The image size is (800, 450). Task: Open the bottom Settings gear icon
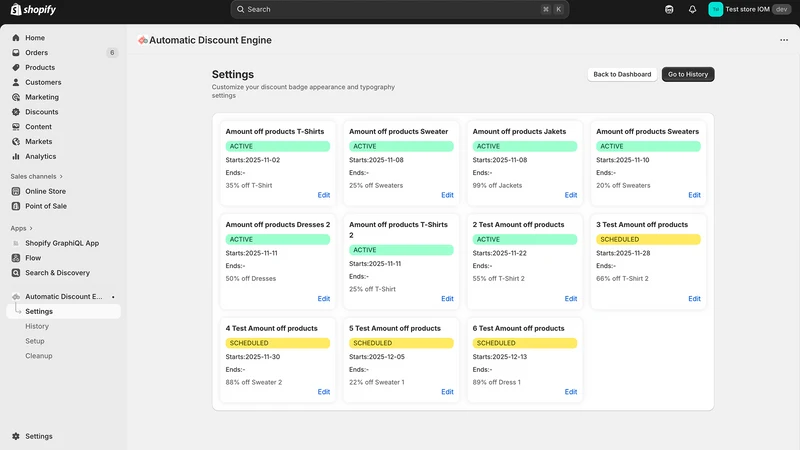[x=16, y=436]
